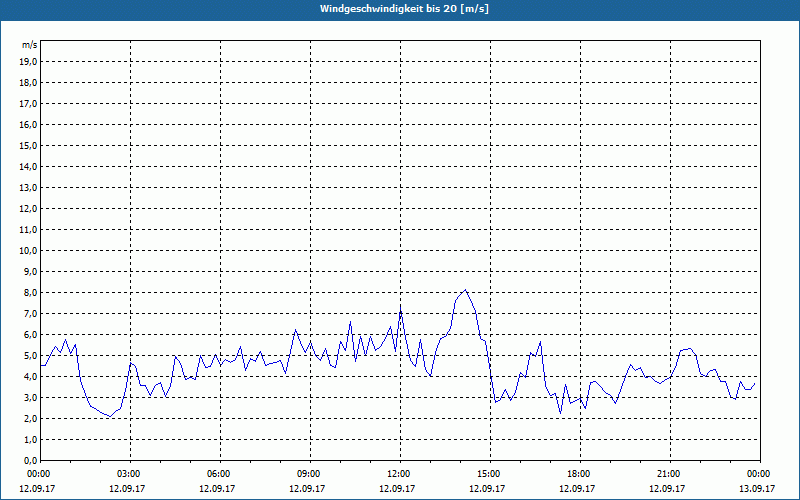Image resolution: width=800 pixels, height=500 pixels.
Task: Click the 03:00 time label
Action: click(131, 474)
